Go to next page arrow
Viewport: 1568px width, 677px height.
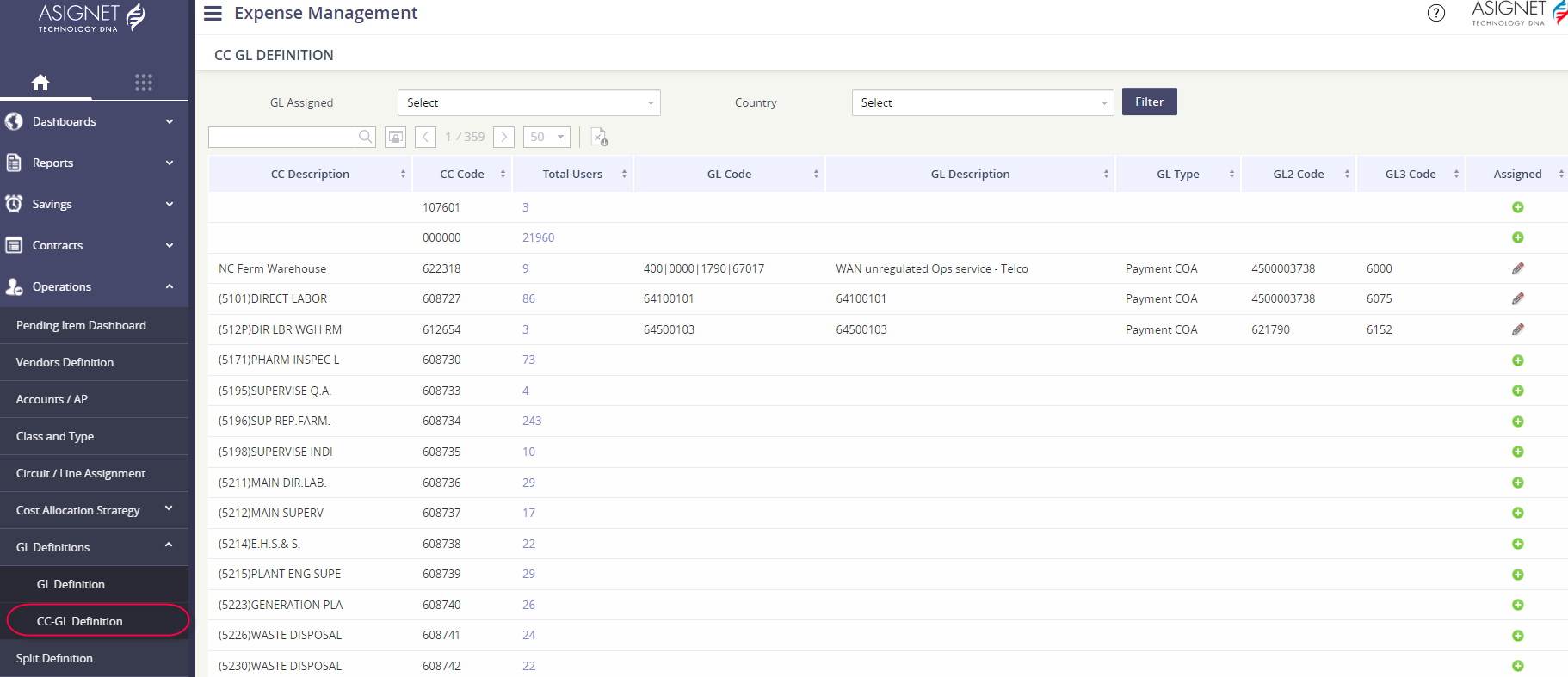504,138
